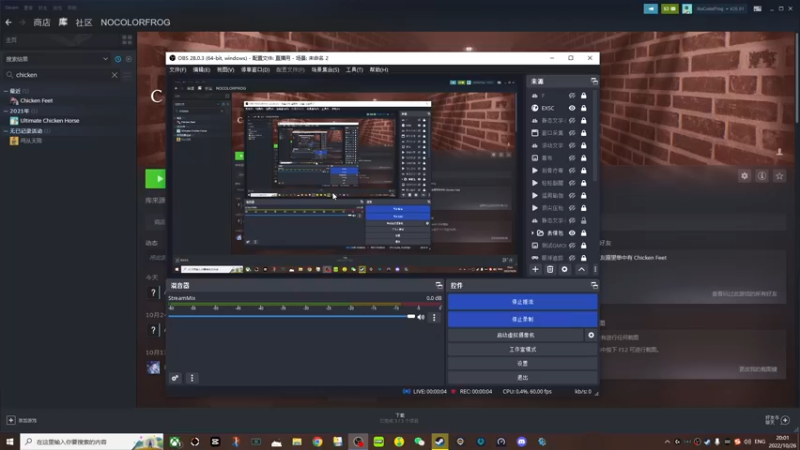This screenshot has width=800, height=450.
Task: Open source properties gear in Sources toolbar
Action: coord(564,269)
